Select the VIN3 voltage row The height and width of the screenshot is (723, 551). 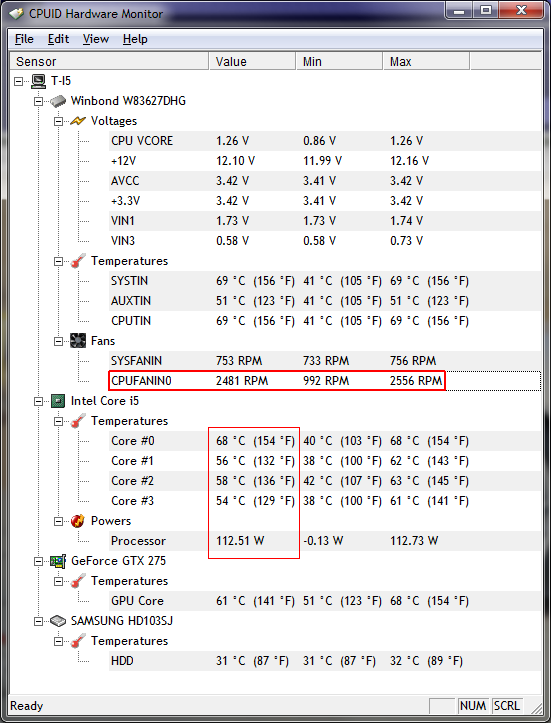325,241
